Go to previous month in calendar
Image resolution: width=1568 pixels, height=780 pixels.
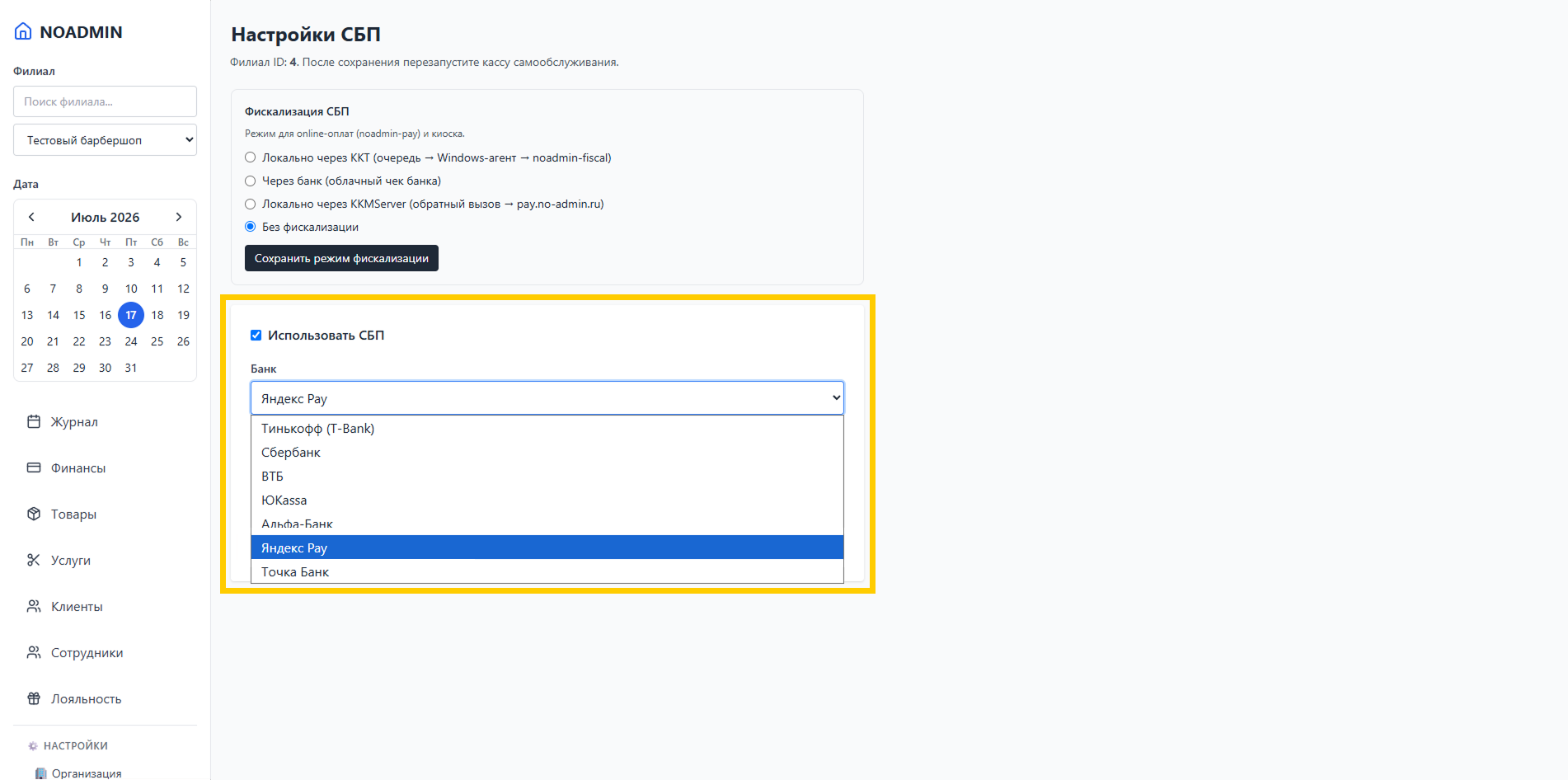click(31, 217)
